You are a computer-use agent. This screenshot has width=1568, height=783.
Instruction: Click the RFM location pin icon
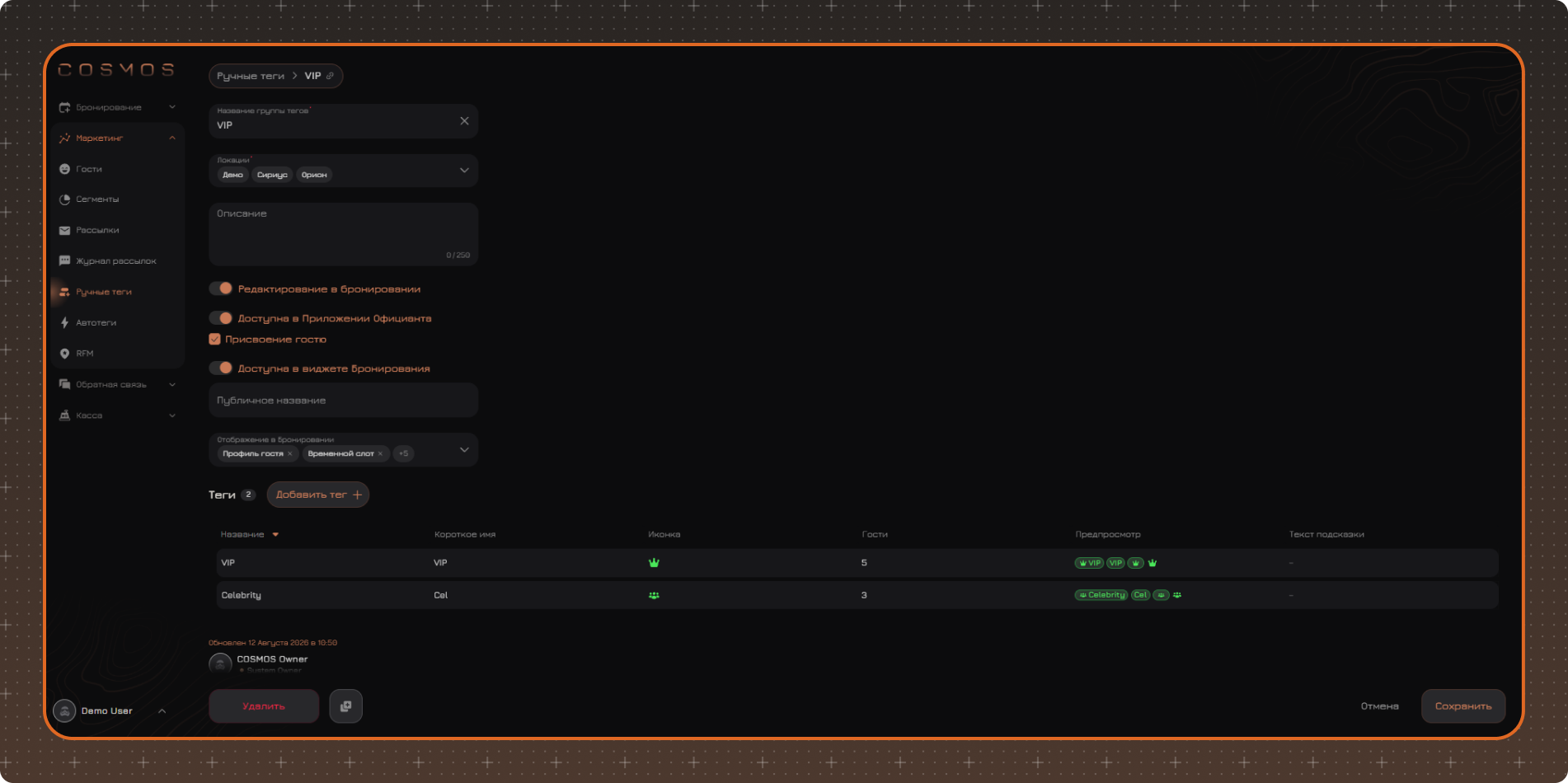click(x=64, y=354)
